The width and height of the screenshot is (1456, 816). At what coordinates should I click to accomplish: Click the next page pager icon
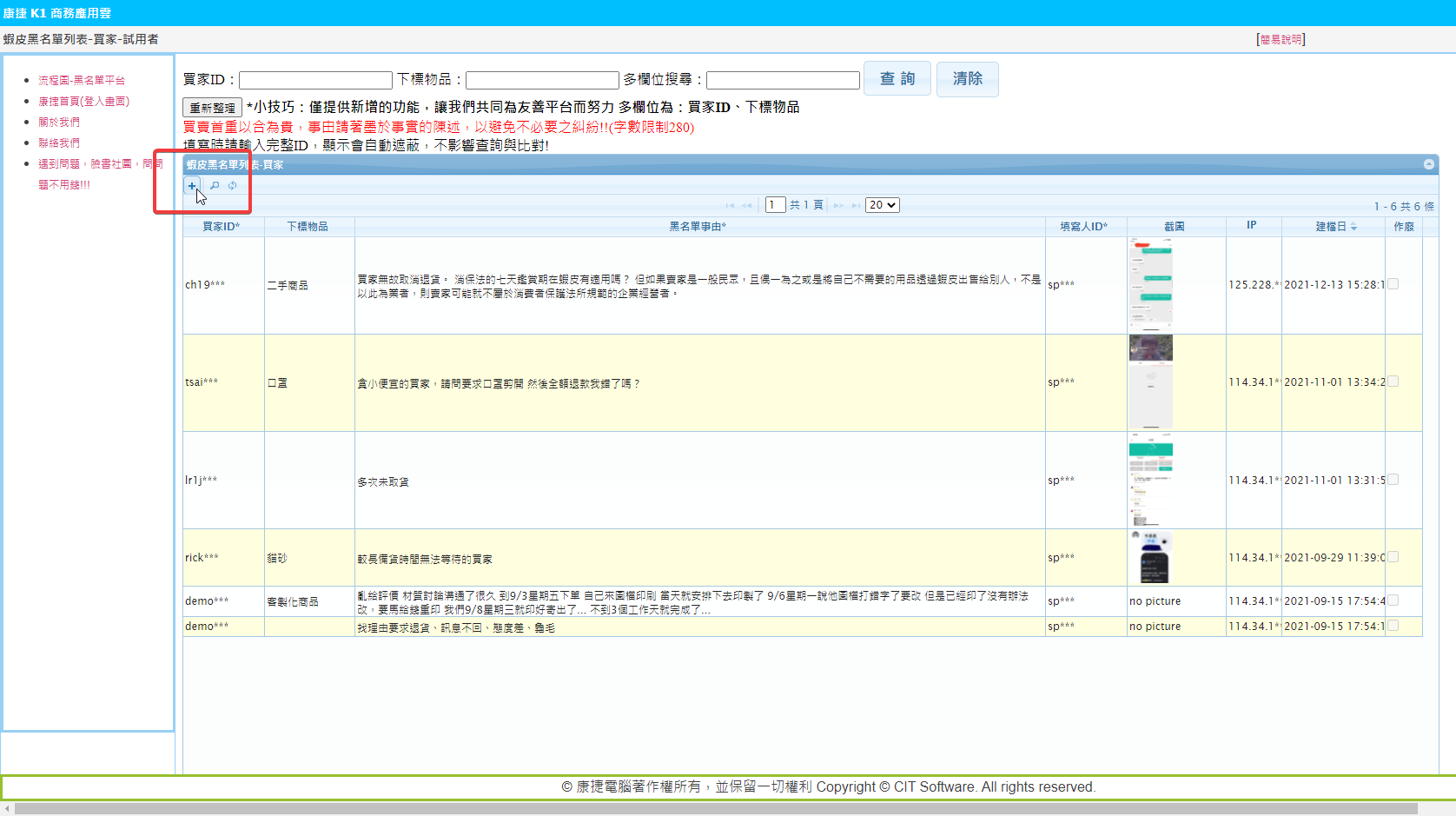click(838, 206)
